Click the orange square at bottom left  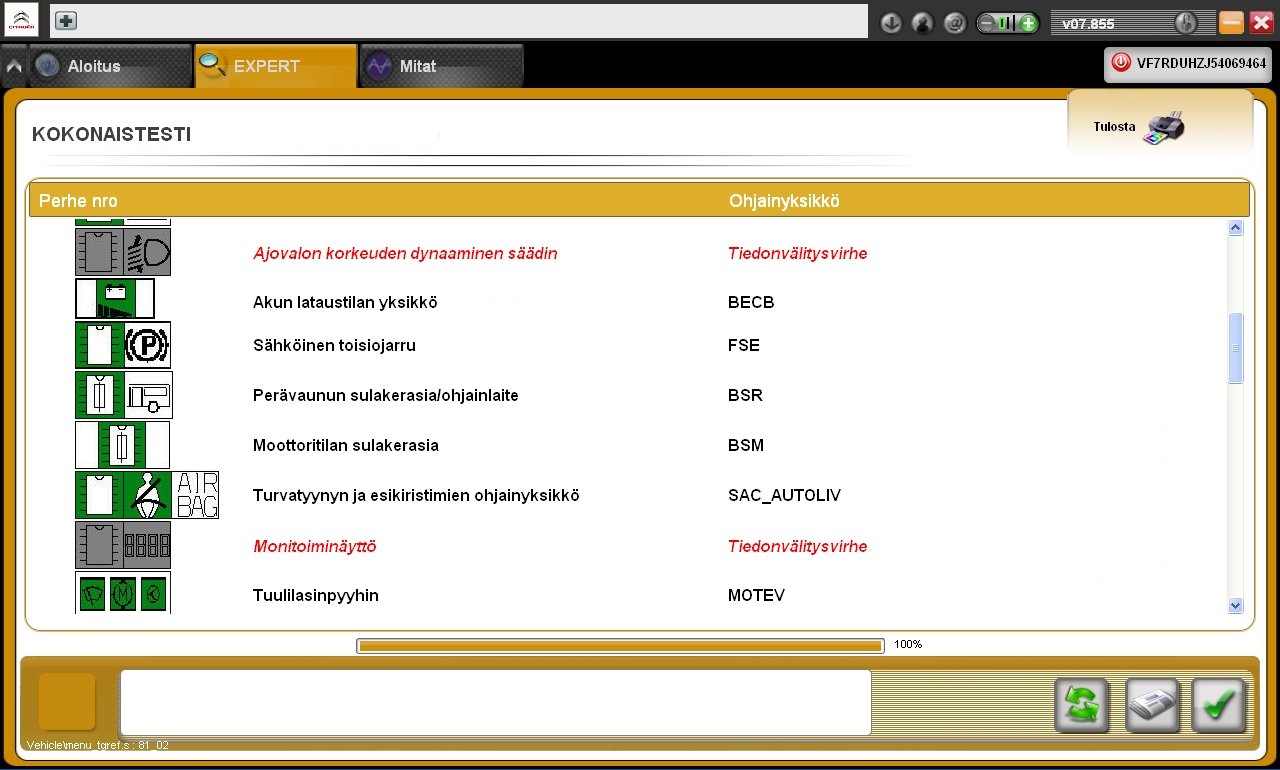pos(67,701)
